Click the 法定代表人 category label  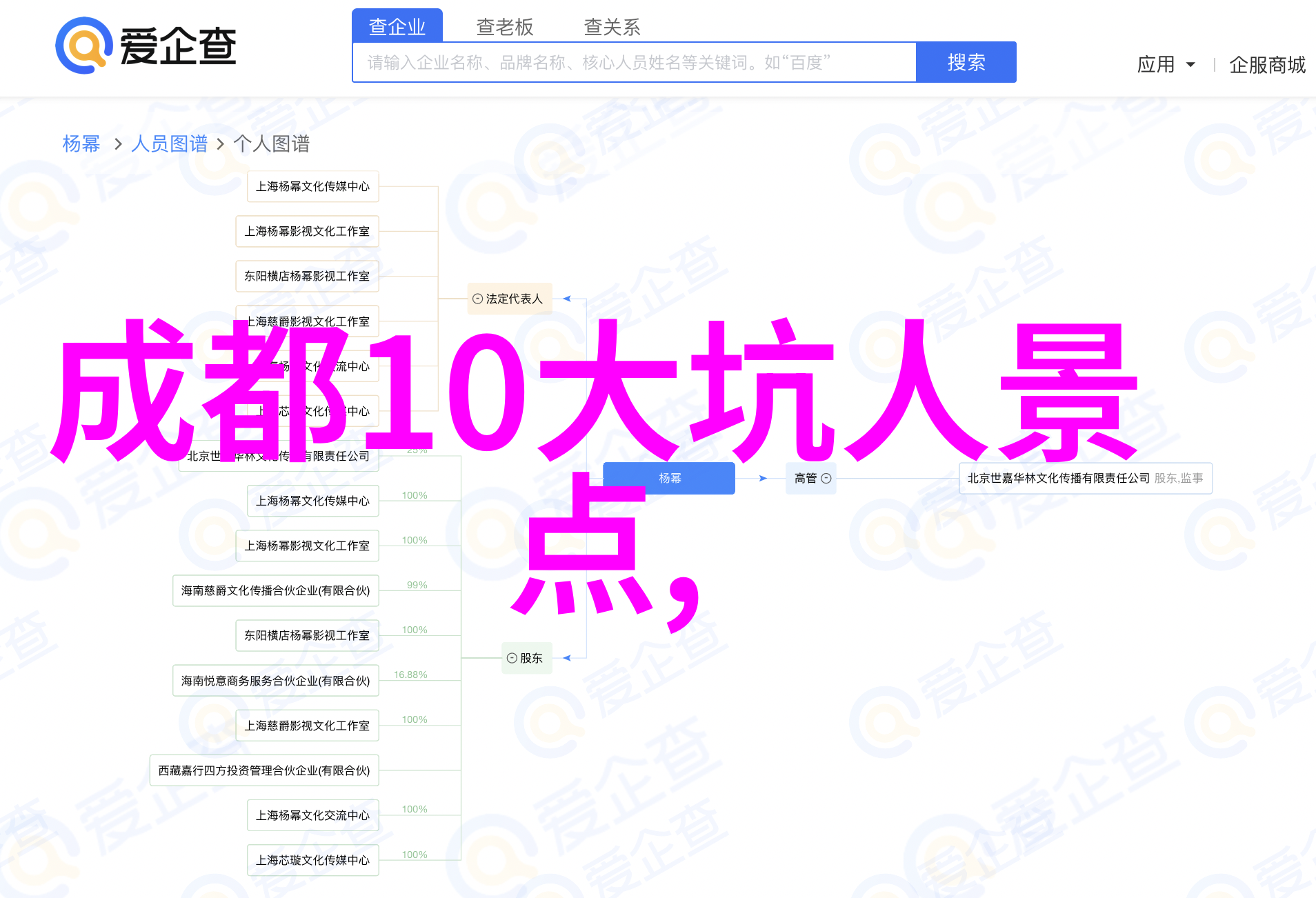click(515, 299)
